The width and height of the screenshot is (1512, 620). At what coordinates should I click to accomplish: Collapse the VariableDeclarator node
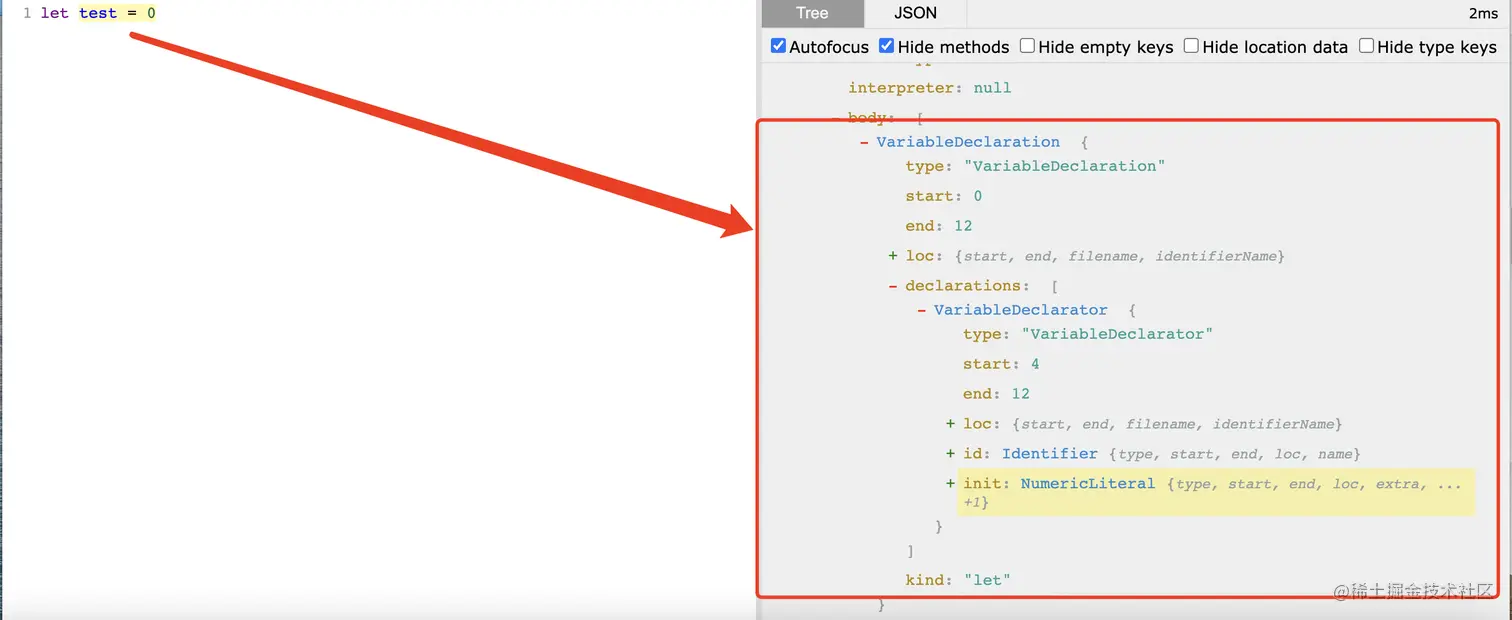point(922,310)
